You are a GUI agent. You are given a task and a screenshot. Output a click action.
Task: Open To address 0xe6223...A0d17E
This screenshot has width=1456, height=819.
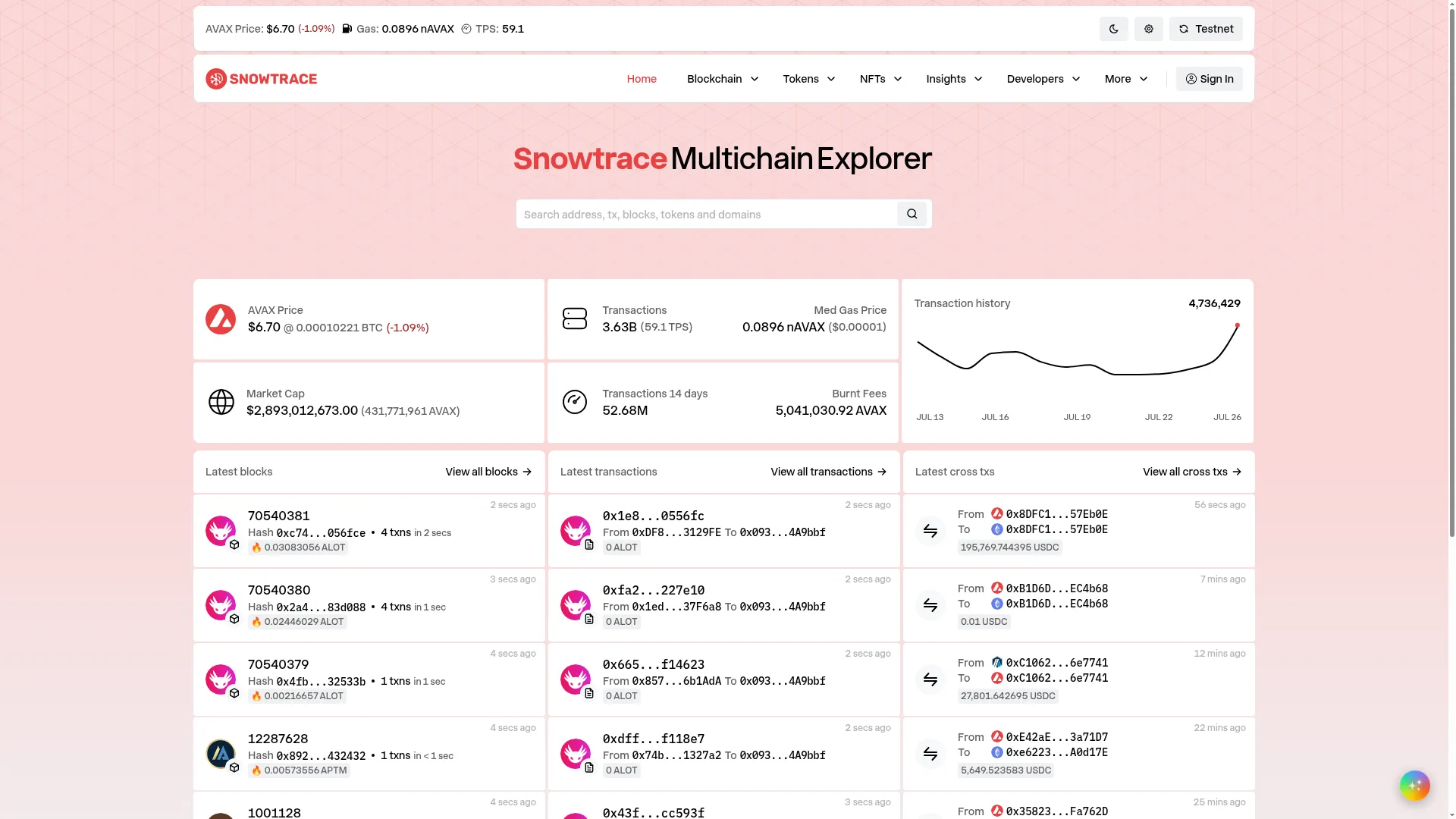[x=1056, y=752]
